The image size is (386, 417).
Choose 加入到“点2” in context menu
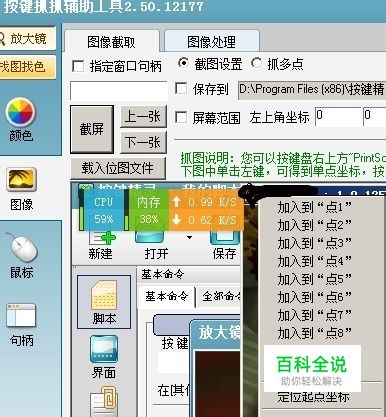(x=315, y=225)
